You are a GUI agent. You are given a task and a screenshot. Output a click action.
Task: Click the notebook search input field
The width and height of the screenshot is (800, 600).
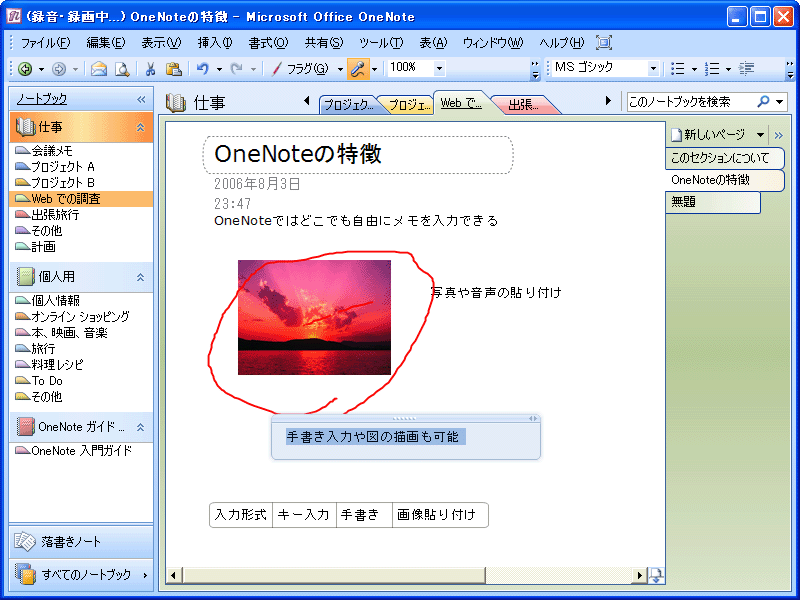pyautogui.click(x=691, y=102)
